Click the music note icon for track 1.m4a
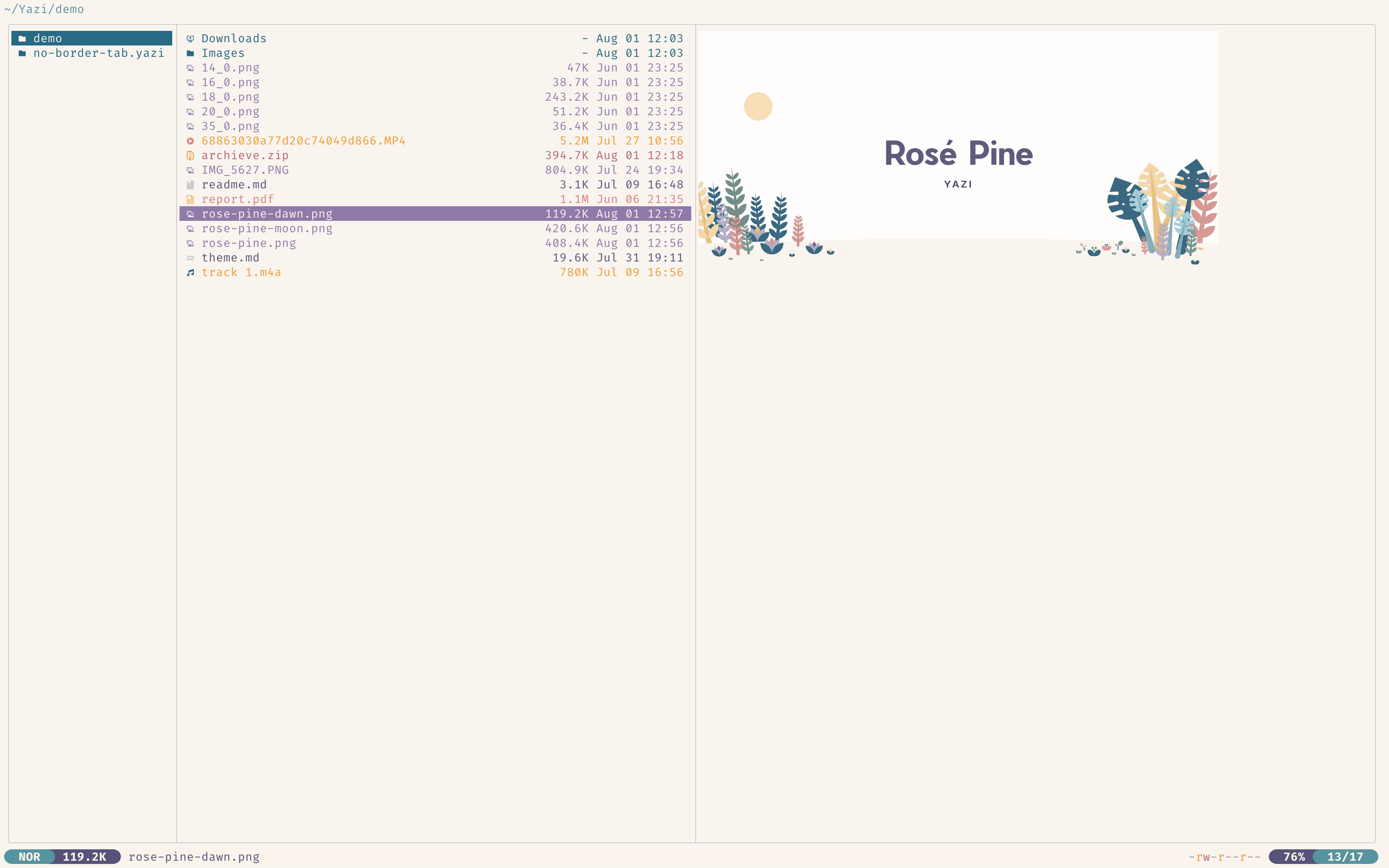The image size is (1389, 868). pyautogui.click(x=190, y=273)
